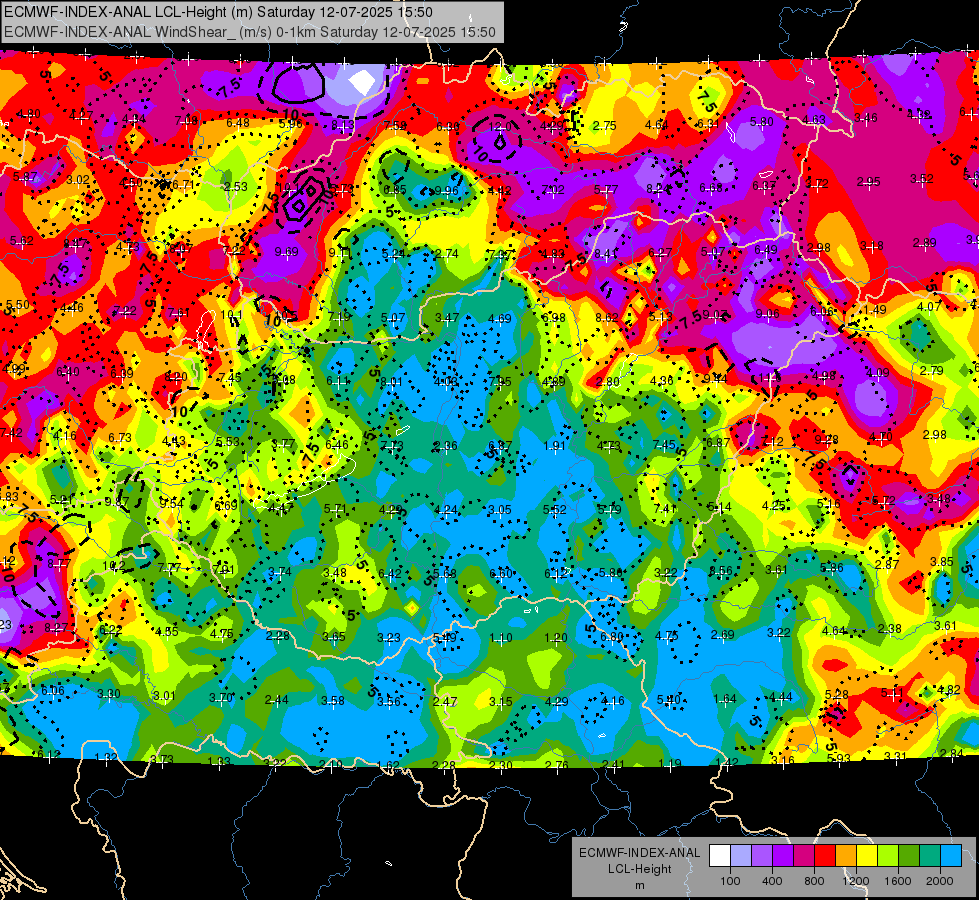Click the 12.0 wind shear value
The width and height of the screenshot is (979, 900).
(499, 127)
